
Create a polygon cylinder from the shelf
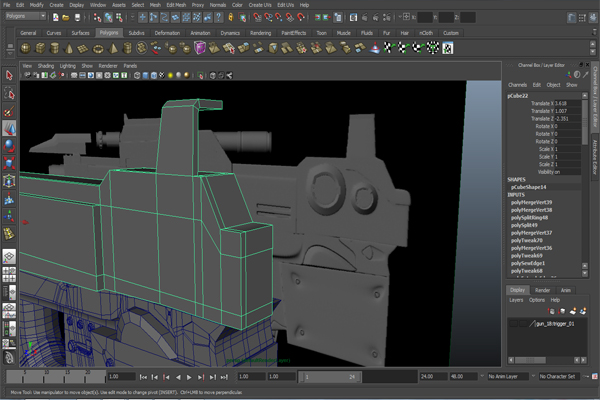pos(55,48)
